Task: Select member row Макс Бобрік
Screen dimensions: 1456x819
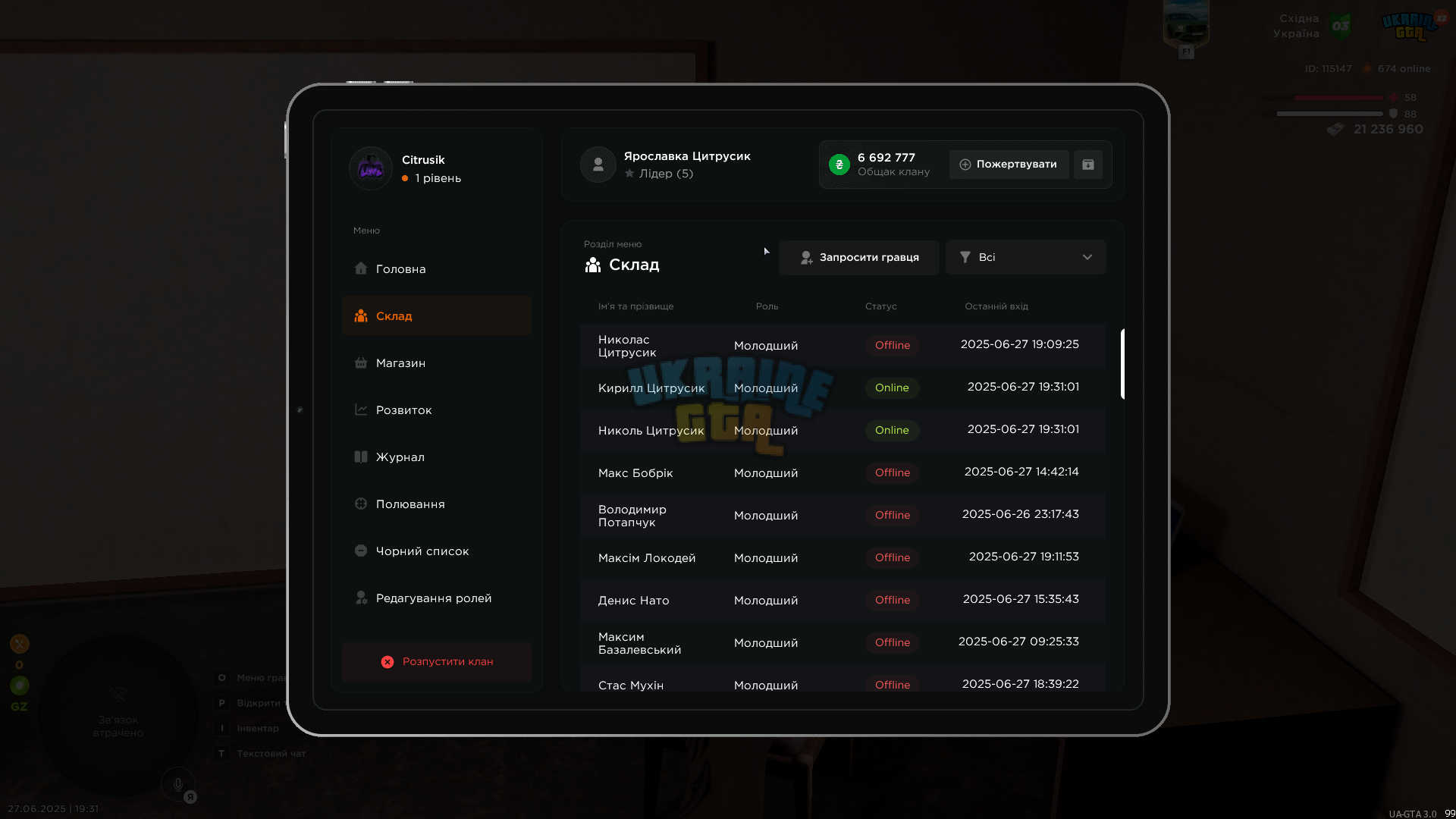Action: point(843,473)
